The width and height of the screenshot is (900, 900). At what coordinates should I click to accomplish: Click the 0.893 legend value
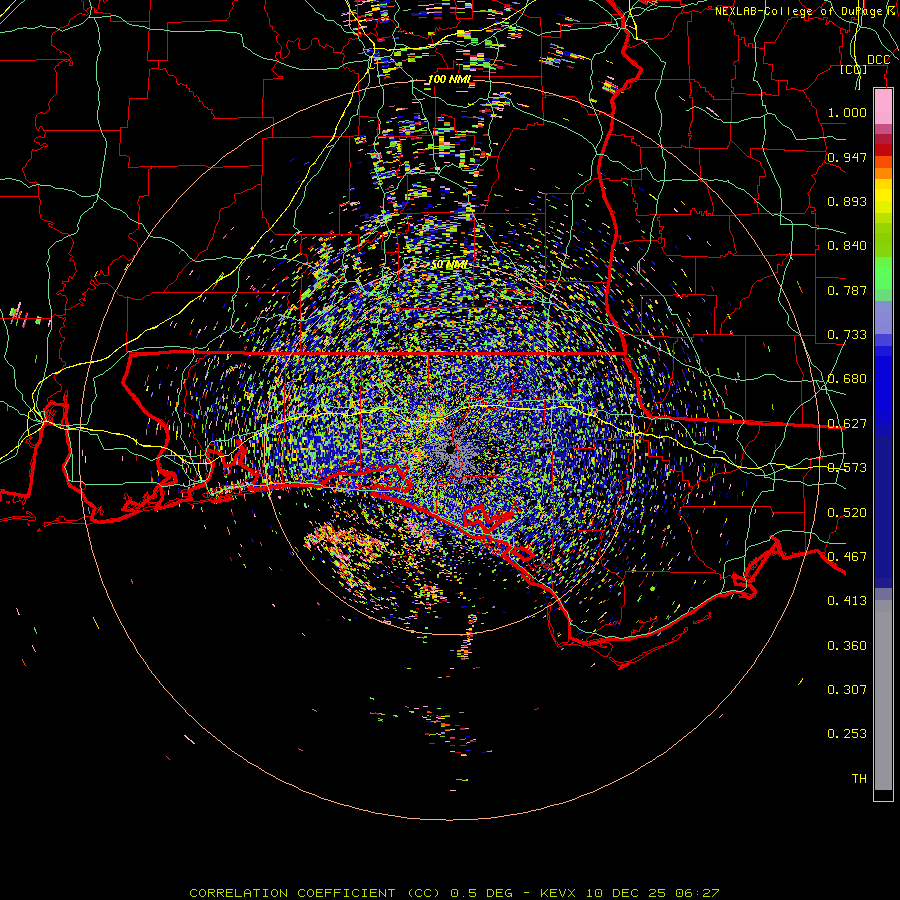(x=847, y=201)
